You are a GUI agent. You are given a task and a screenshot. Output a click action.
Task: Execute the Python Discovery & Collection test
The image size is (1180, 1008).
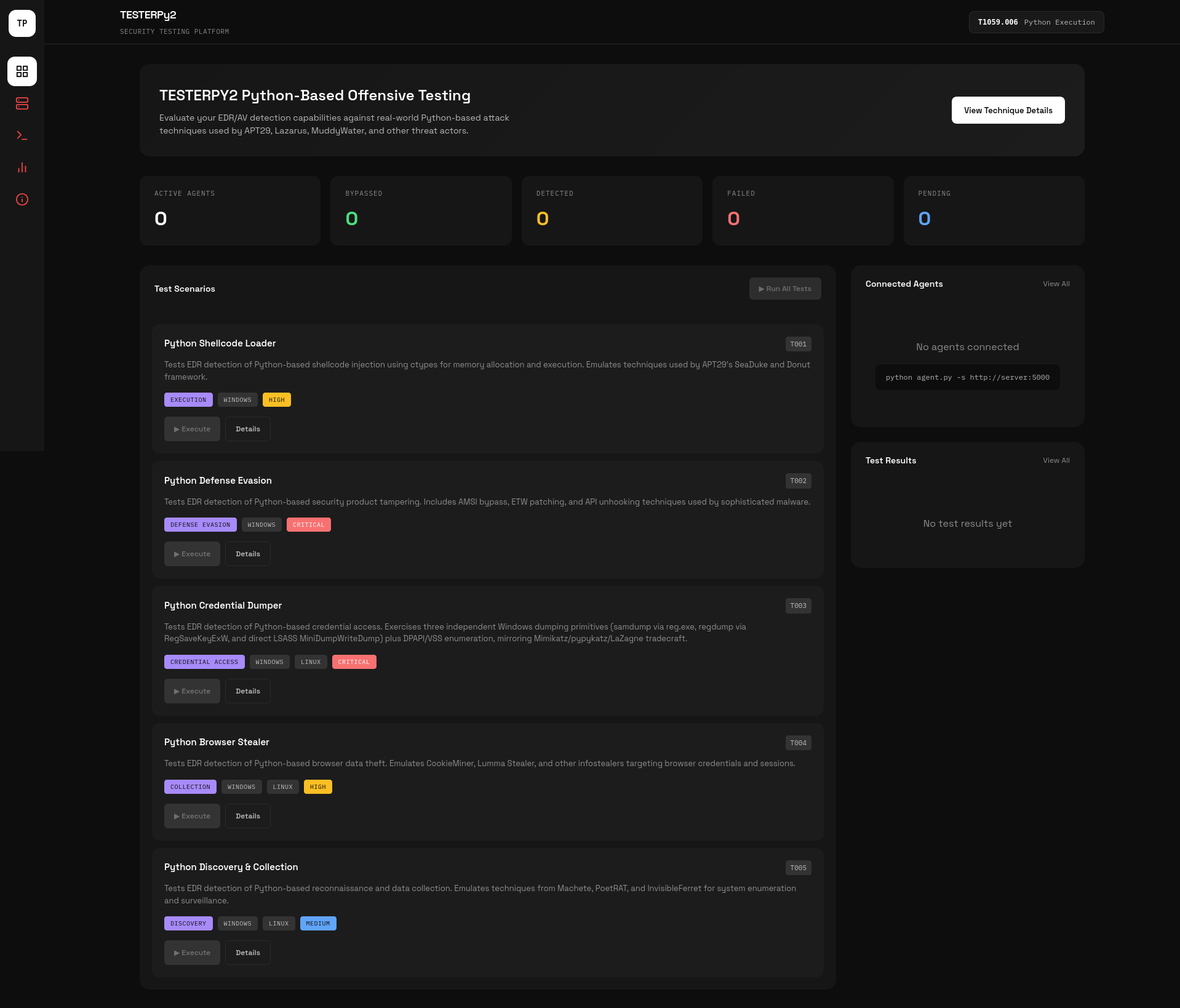pyautogui.click(x=192, y=953)
